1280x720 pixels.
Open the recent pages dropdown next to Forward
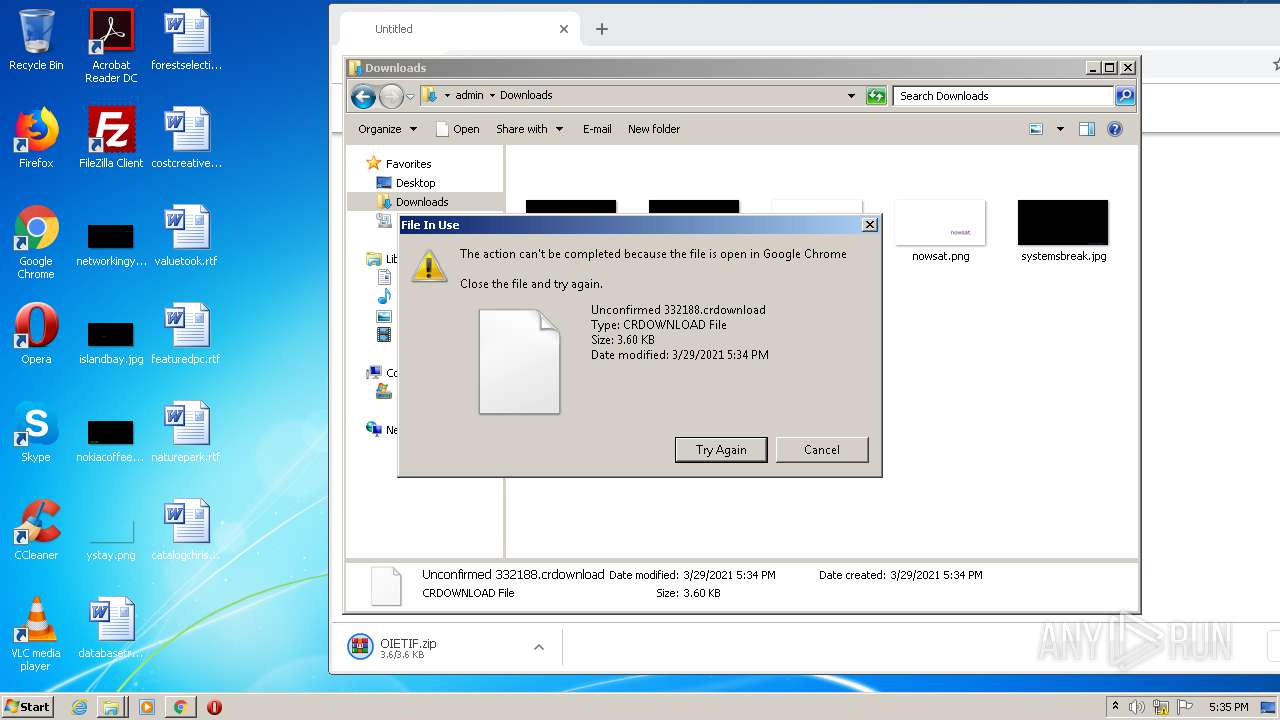410,97
